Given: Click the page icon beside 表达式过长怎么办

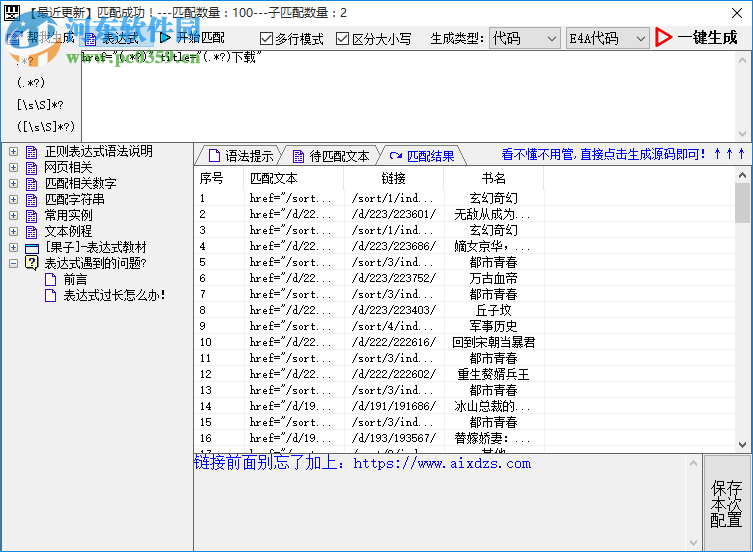Looking at the screenshot, I should (x=50, y=295).
